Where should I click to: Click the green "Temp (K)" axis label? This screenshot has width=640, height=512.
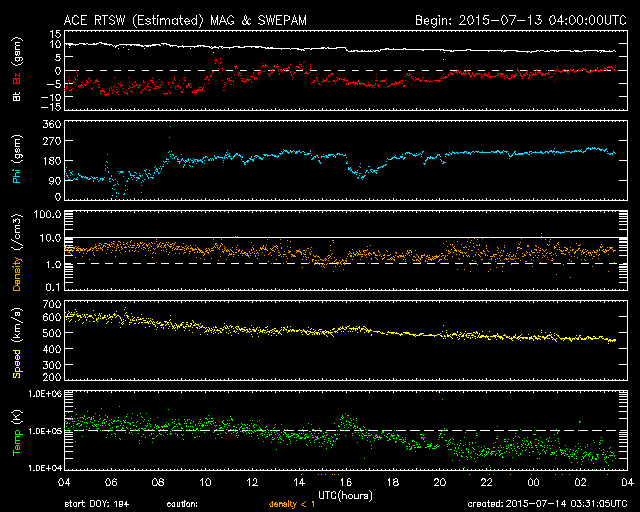[x=17, y=432]
